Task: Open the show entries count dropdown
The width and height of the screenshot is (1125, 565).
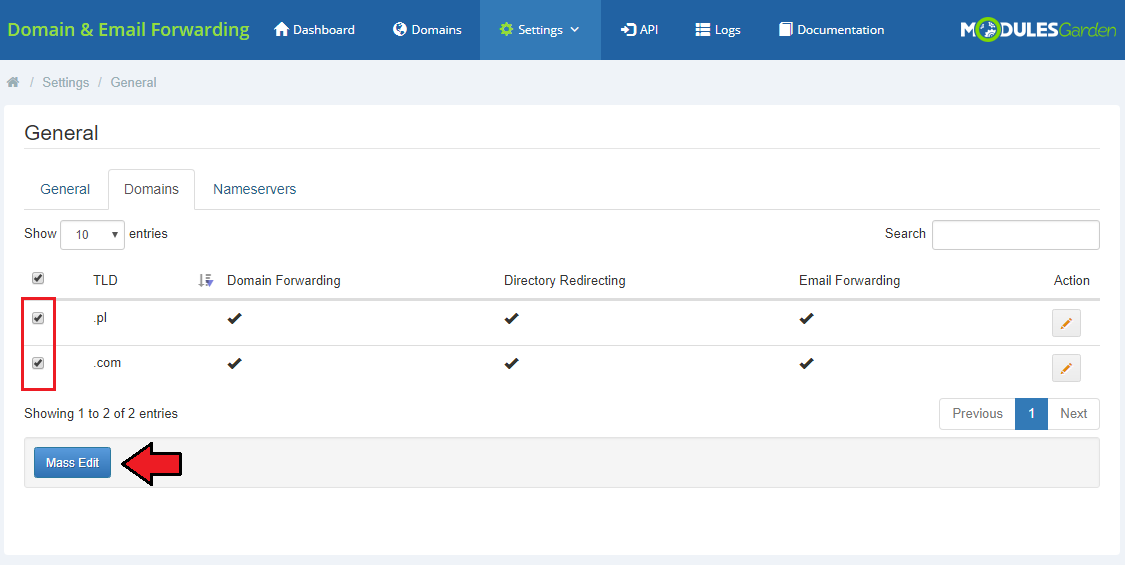Action: pyautogui.click(x=93, y=235)
